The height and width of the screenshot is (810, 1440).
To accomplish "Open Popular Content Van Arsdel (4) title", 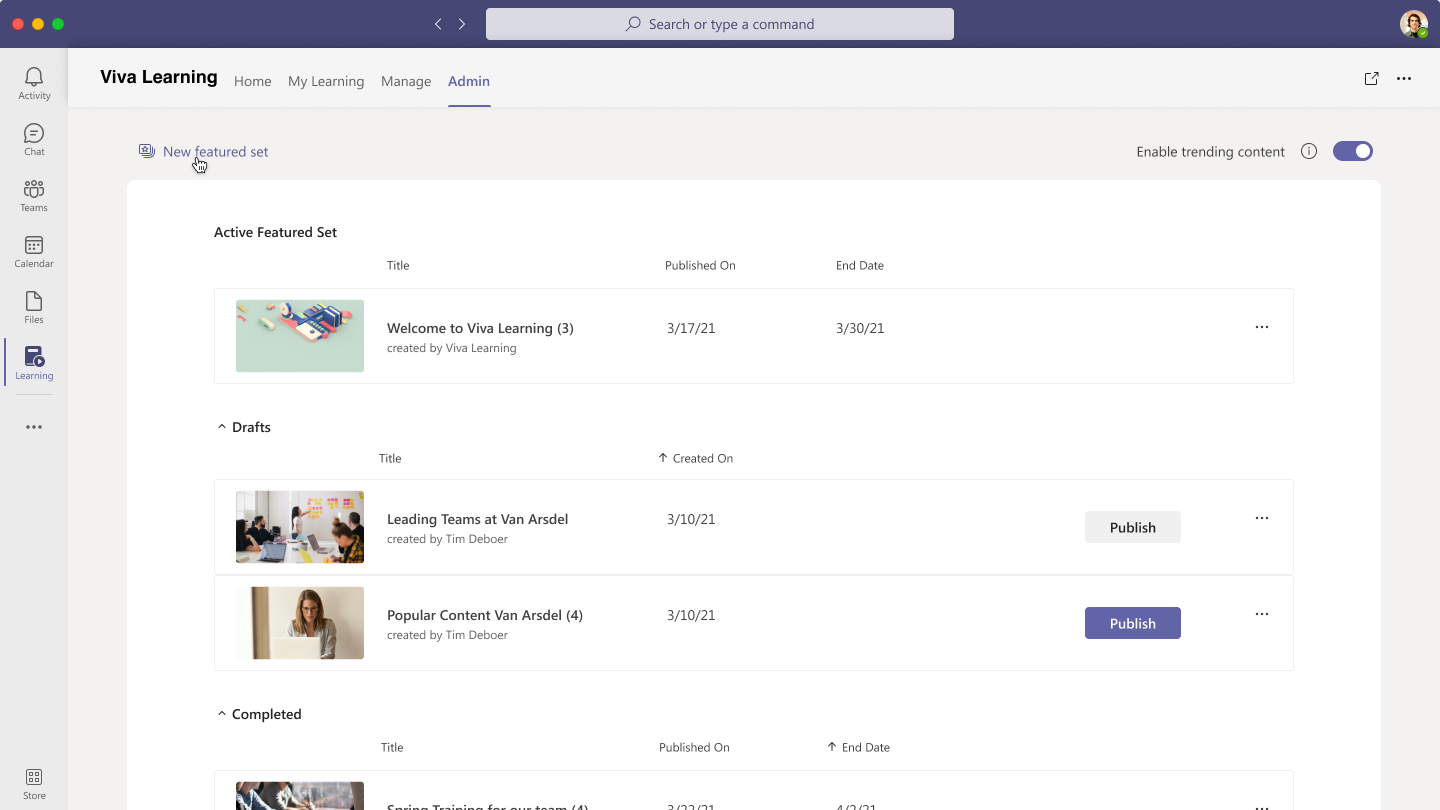I will point(485,615).
